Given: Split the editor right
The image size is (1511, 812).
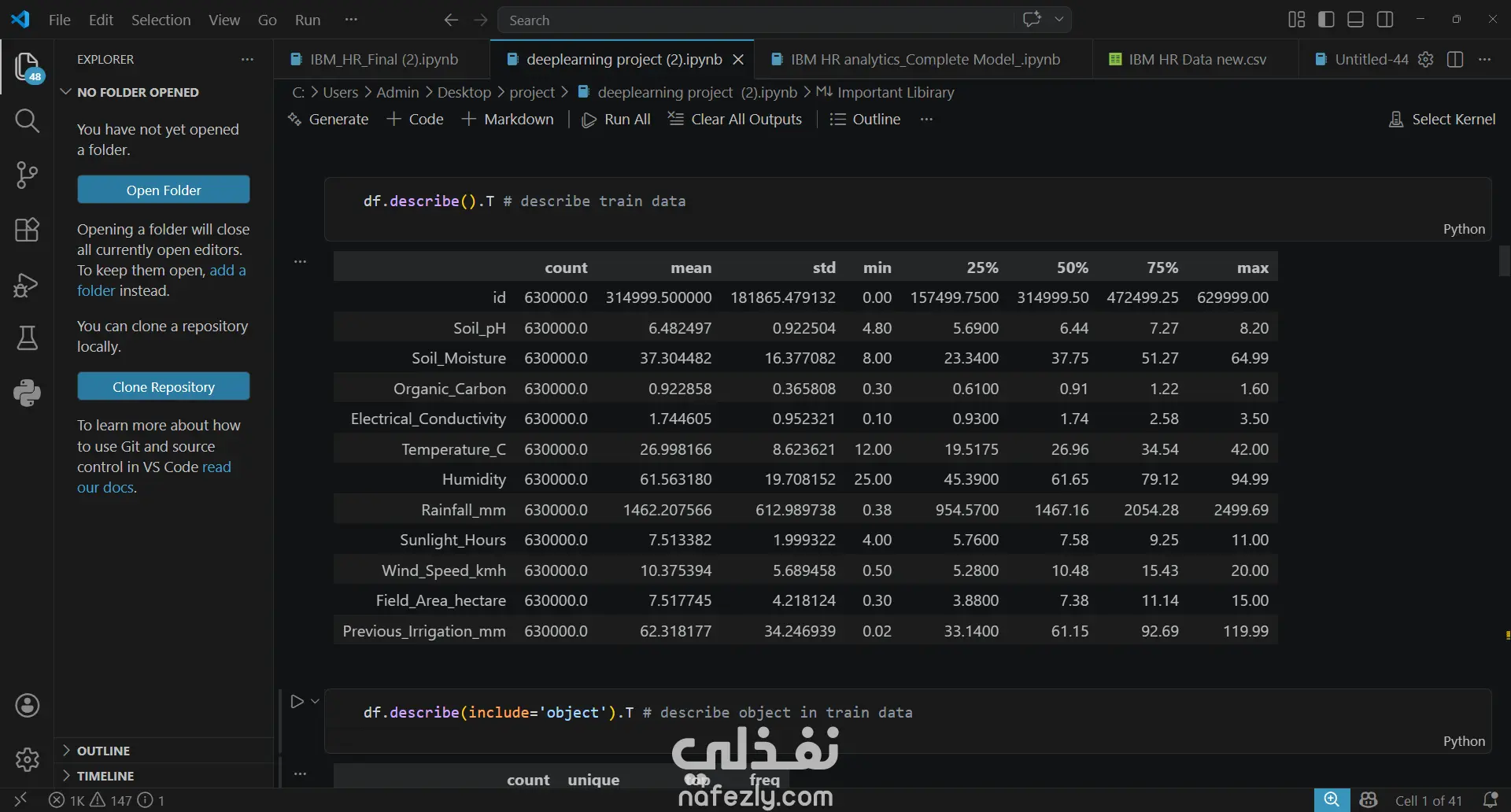Looking at the screenshot, I should point(1455,59).
